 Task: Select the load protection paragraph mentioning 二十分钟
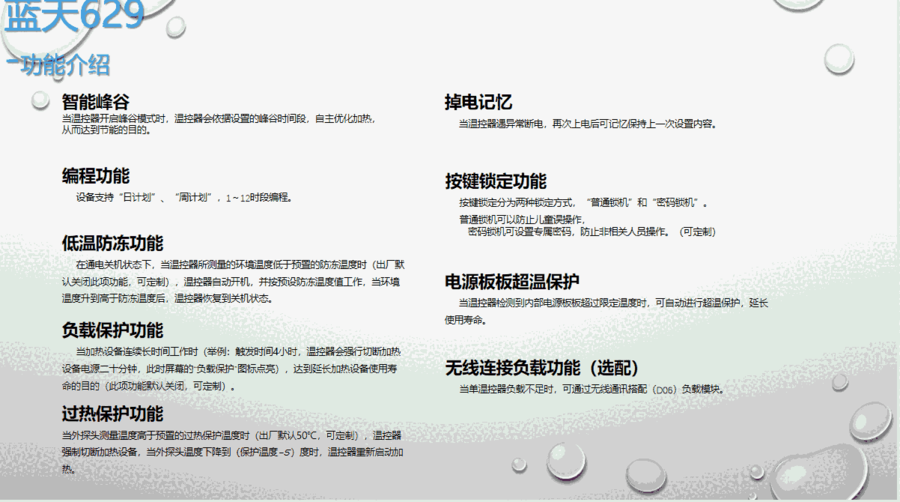(230, 368)
